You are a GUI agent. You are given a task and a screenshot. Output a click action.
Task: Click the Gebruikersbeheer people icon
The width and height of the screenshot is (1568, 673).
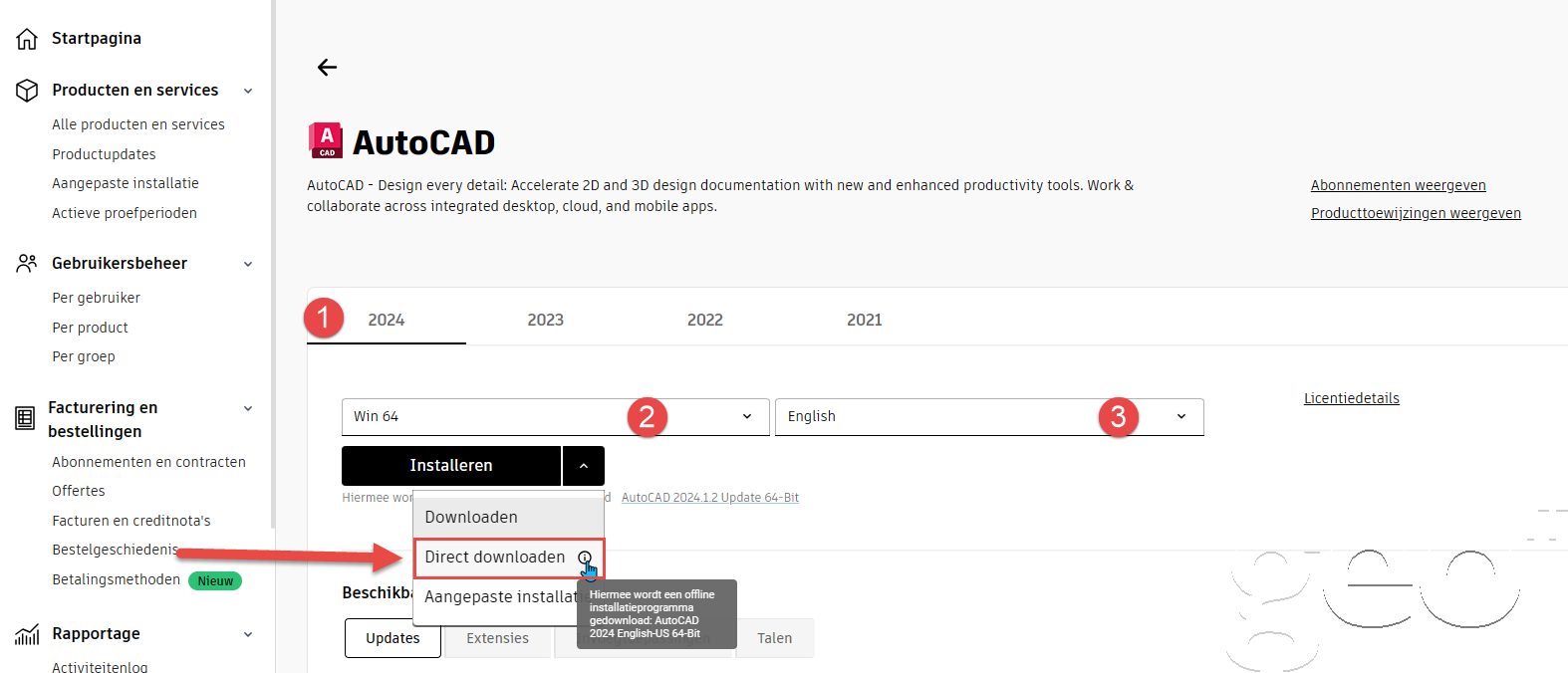pyautogui.click(x=27, y=264)
